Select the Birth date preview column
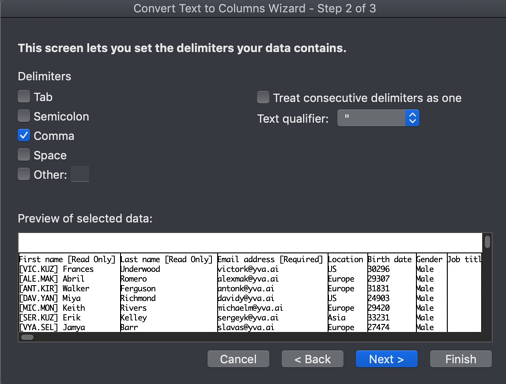The width and height of the screenshot is (506, 384). pos(391,293)
